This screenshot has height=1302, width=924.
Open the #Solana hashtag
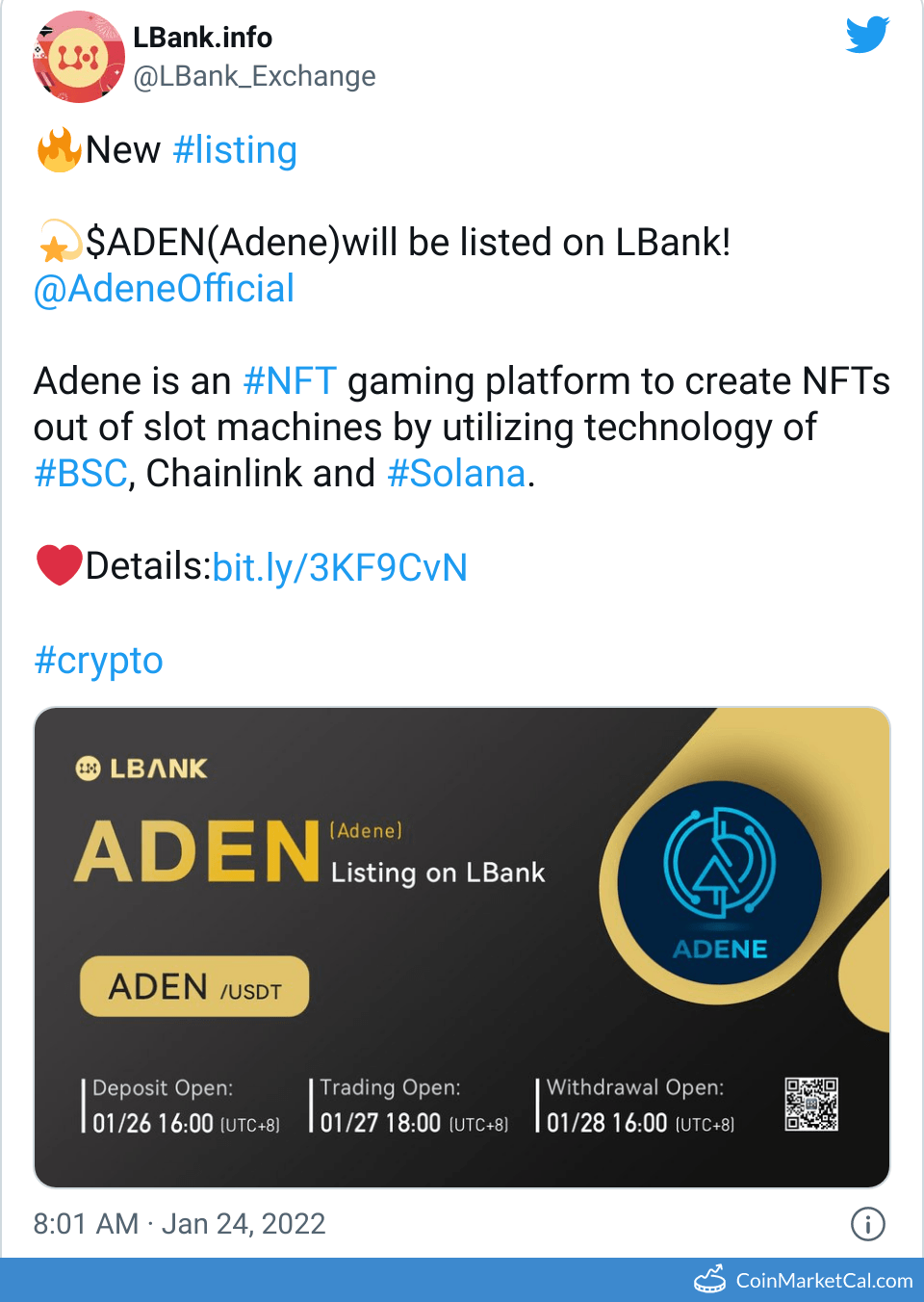point(456,474)
